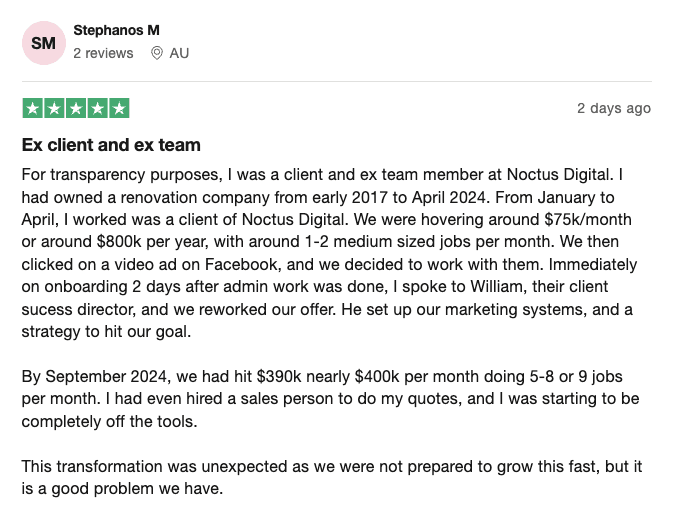Click the 2 days ago timestamp
This screenshot has height=509, width=674.
[614, 108]
